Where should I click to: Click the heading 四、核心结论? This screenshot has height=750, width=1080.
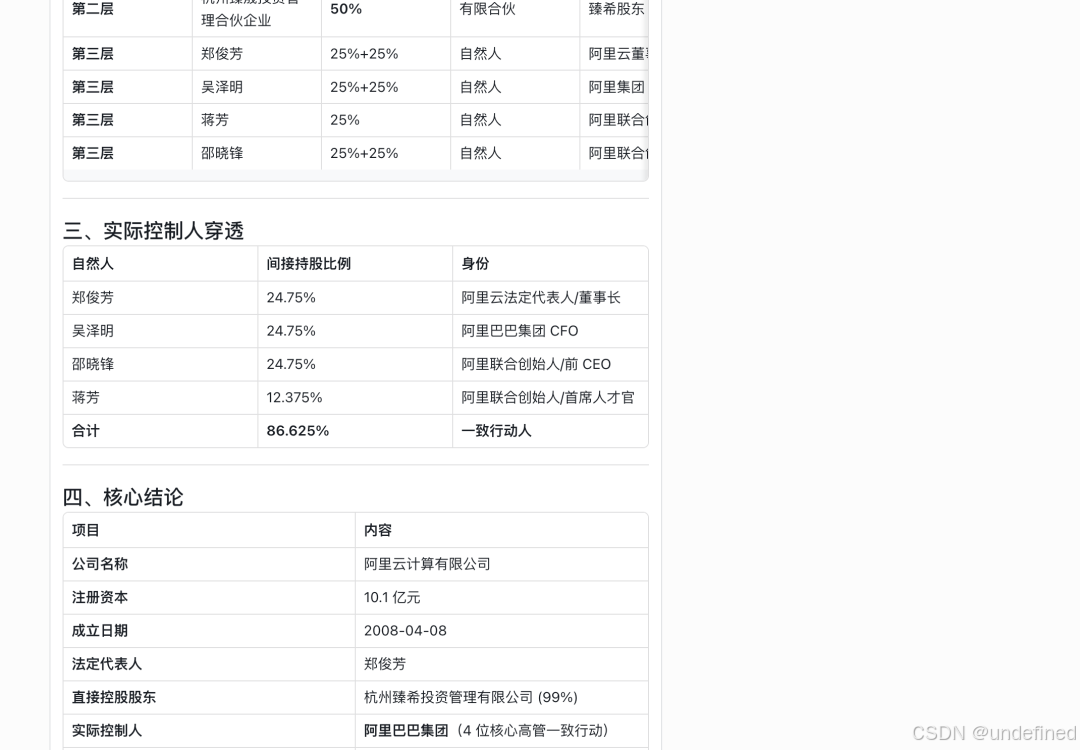click(123, 497)
